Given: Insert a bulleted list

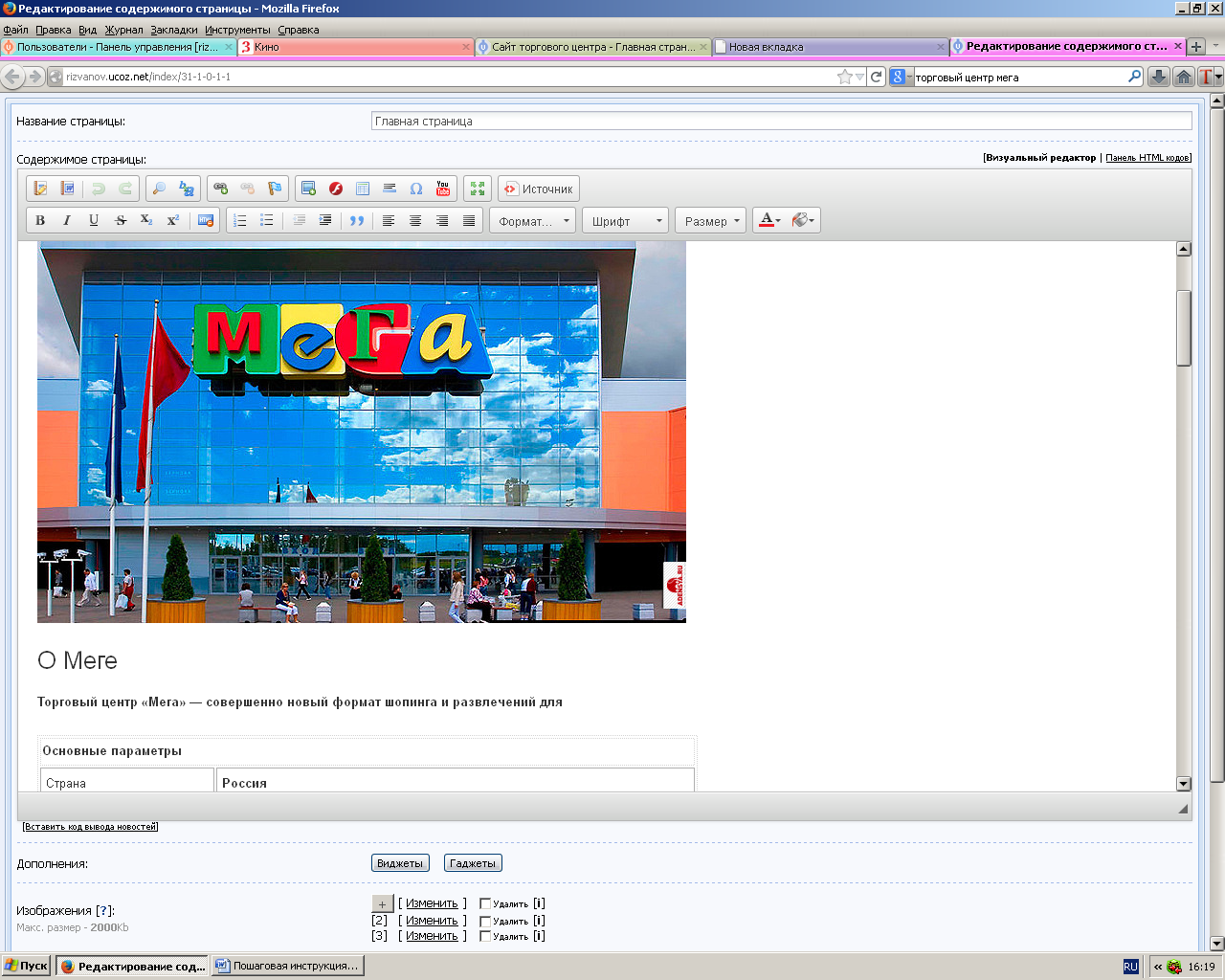Looking at the screenshot, I should (267, 220).
